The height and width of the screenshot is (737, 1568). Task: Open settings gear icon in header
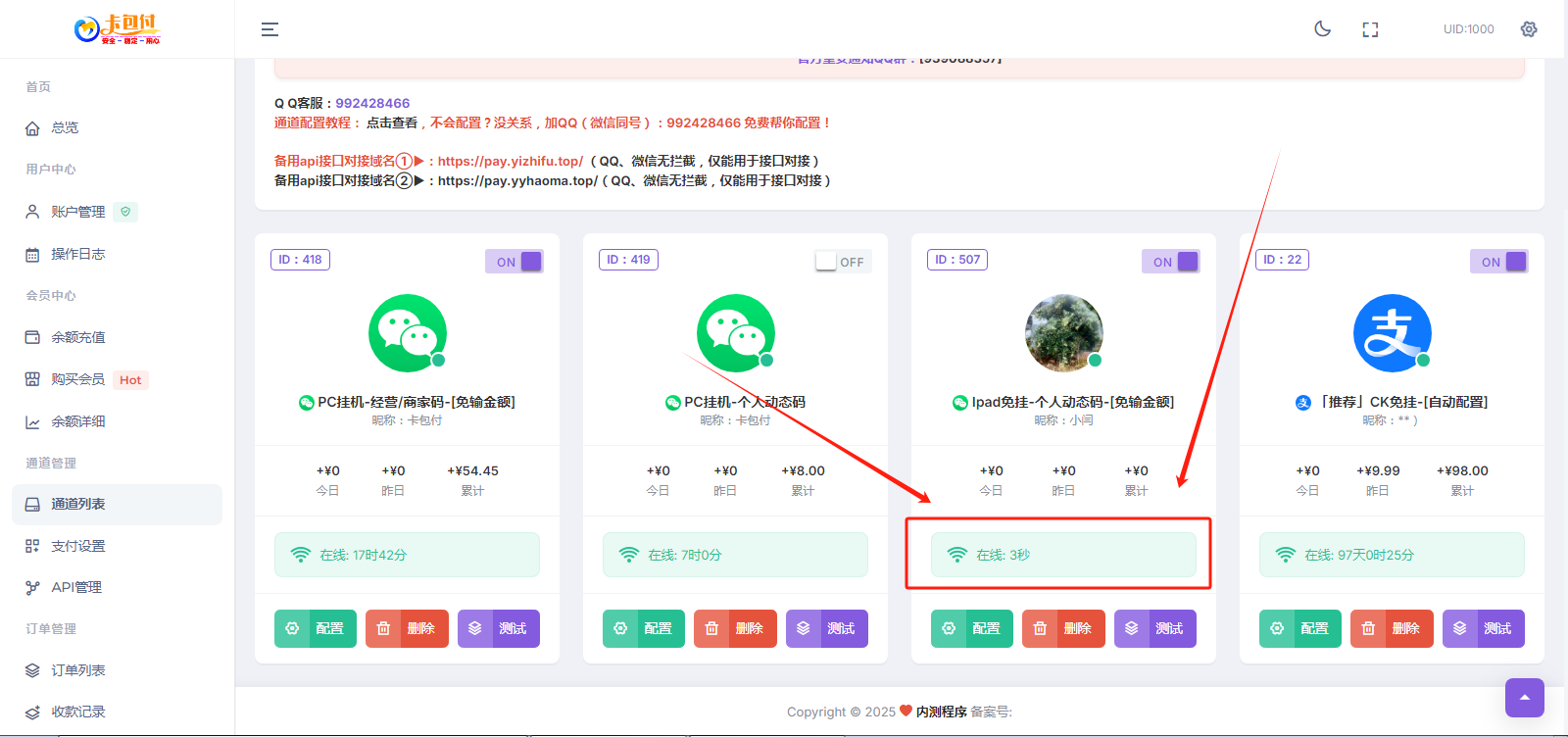[1529, 29]
